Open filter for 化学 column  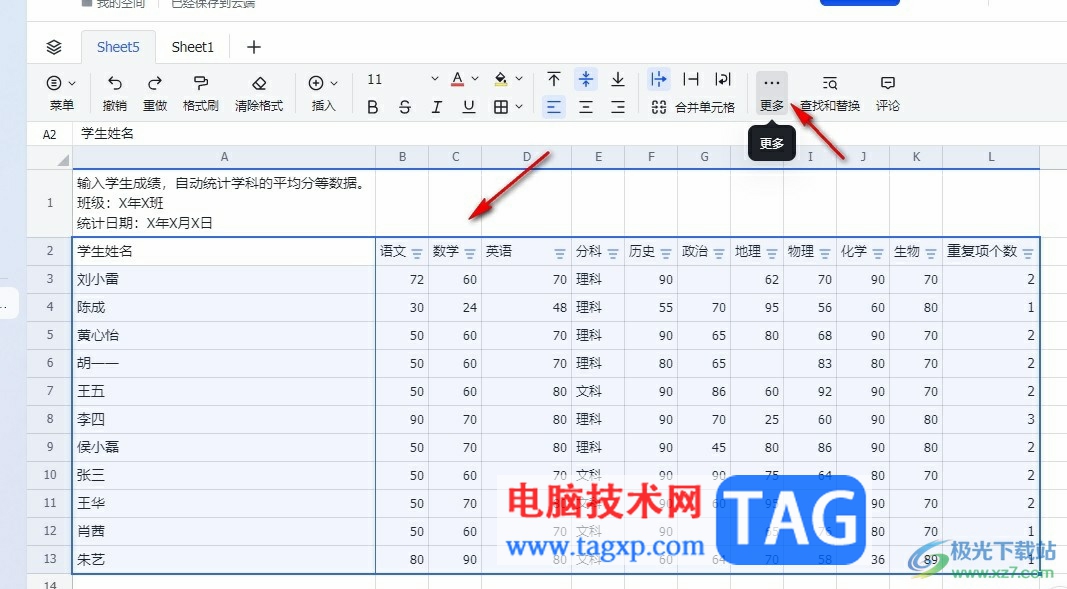[878, 253]
